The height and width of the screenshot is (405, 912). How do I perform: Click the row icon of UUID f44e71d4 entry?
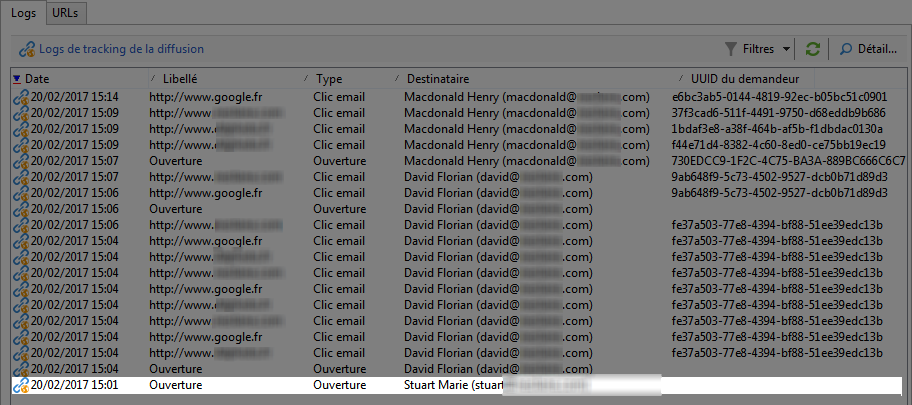pyautogui.click(x=21, y=145)
